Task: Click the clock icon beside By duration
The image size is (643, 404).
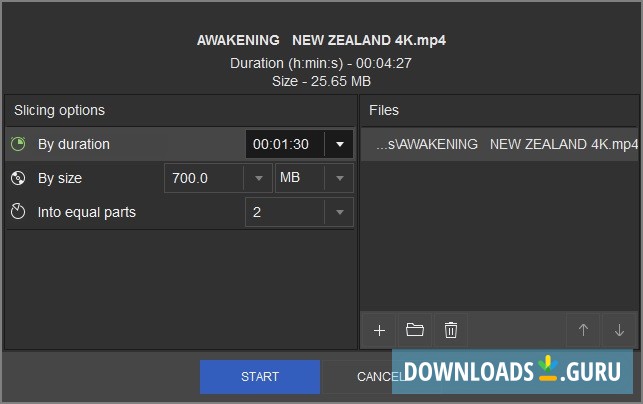Action: point(18,145)
